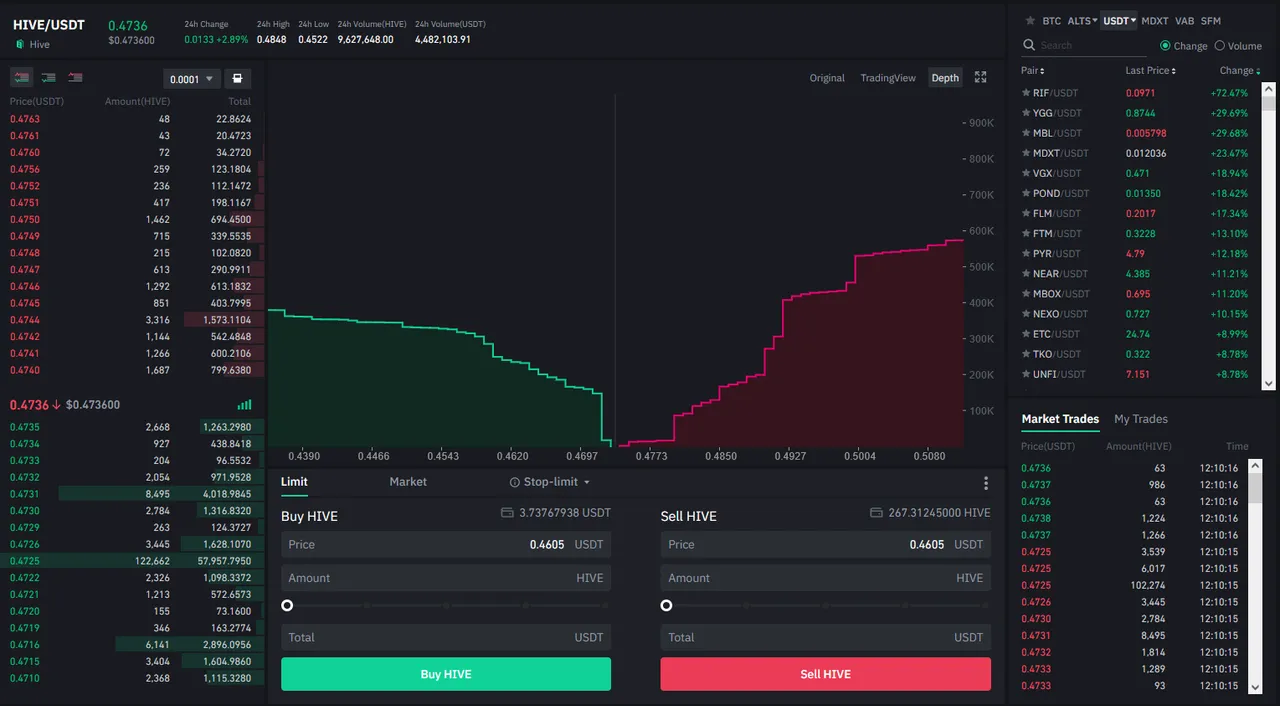The width and height of the screenshot is (1280, 706).
Task: Open the USDT market dropdown
Action: click(x=1119, y=20)
